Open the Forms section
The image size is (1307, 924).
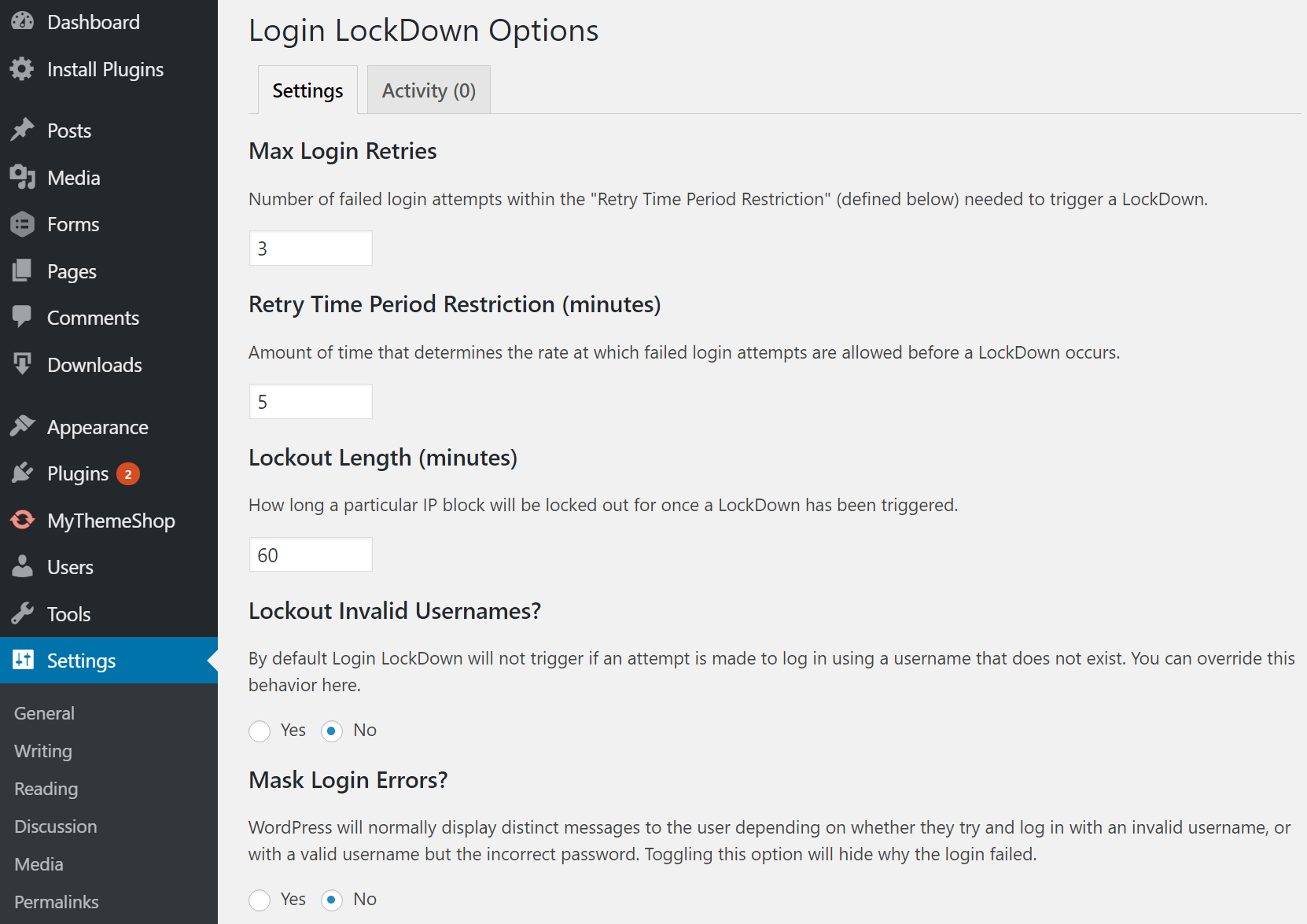click(74, 224)
